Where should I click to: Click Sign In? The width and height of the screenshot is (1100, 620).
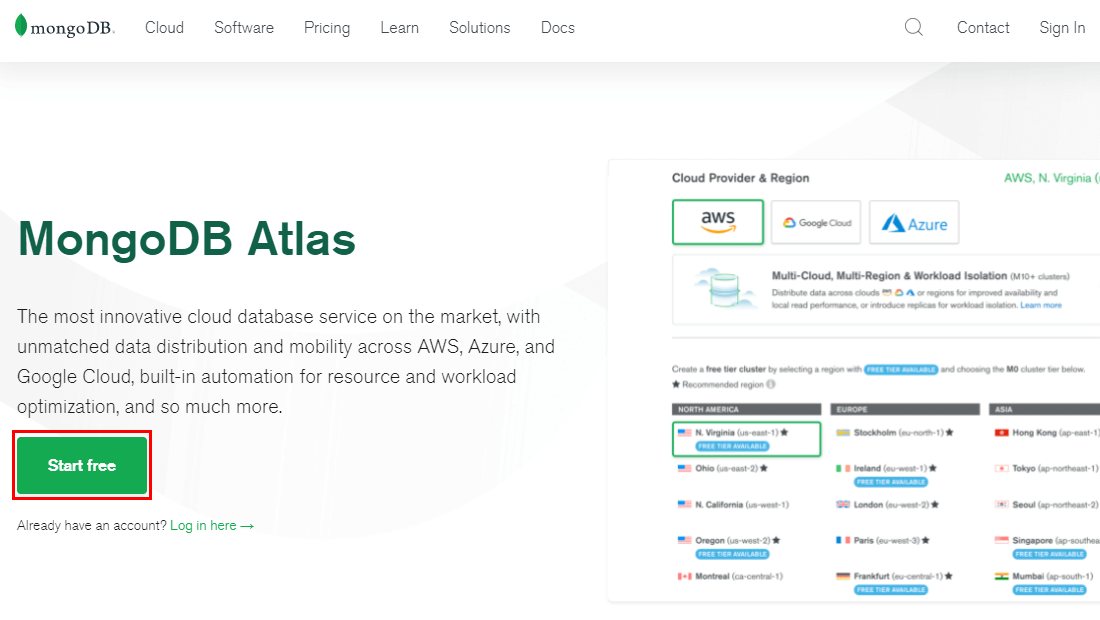[1062, 28]
